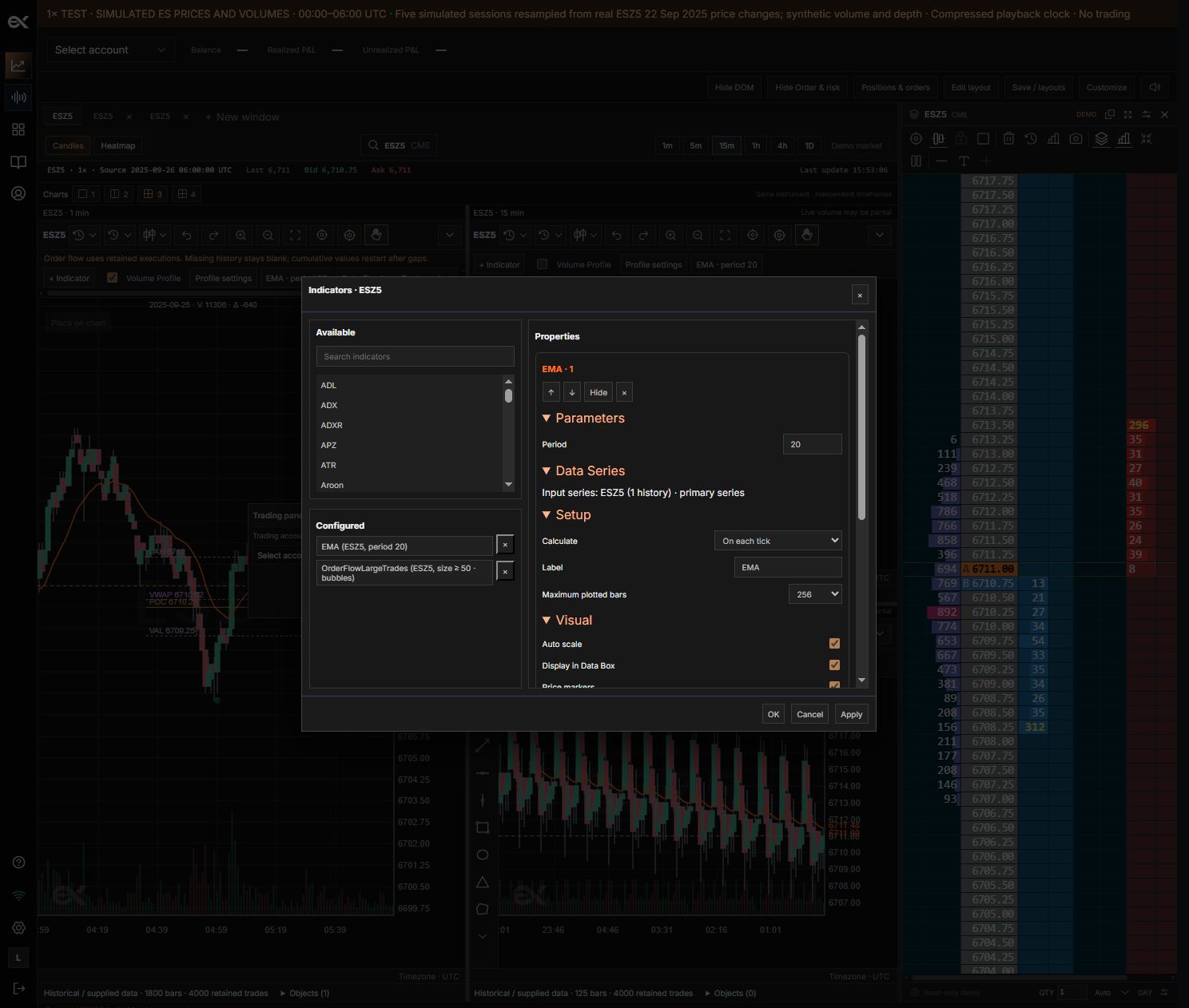The width and height of the screenshot is (1189, 1008).
Task: Open the order flow sound-wave sidebar icon
Action: coord(18,97)
